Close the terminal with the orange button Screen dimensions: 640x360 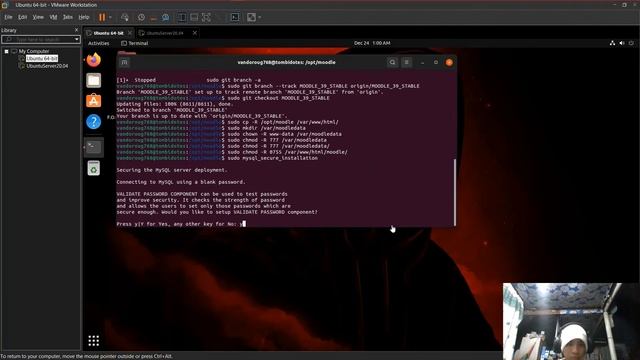click(x=449, y=62)
